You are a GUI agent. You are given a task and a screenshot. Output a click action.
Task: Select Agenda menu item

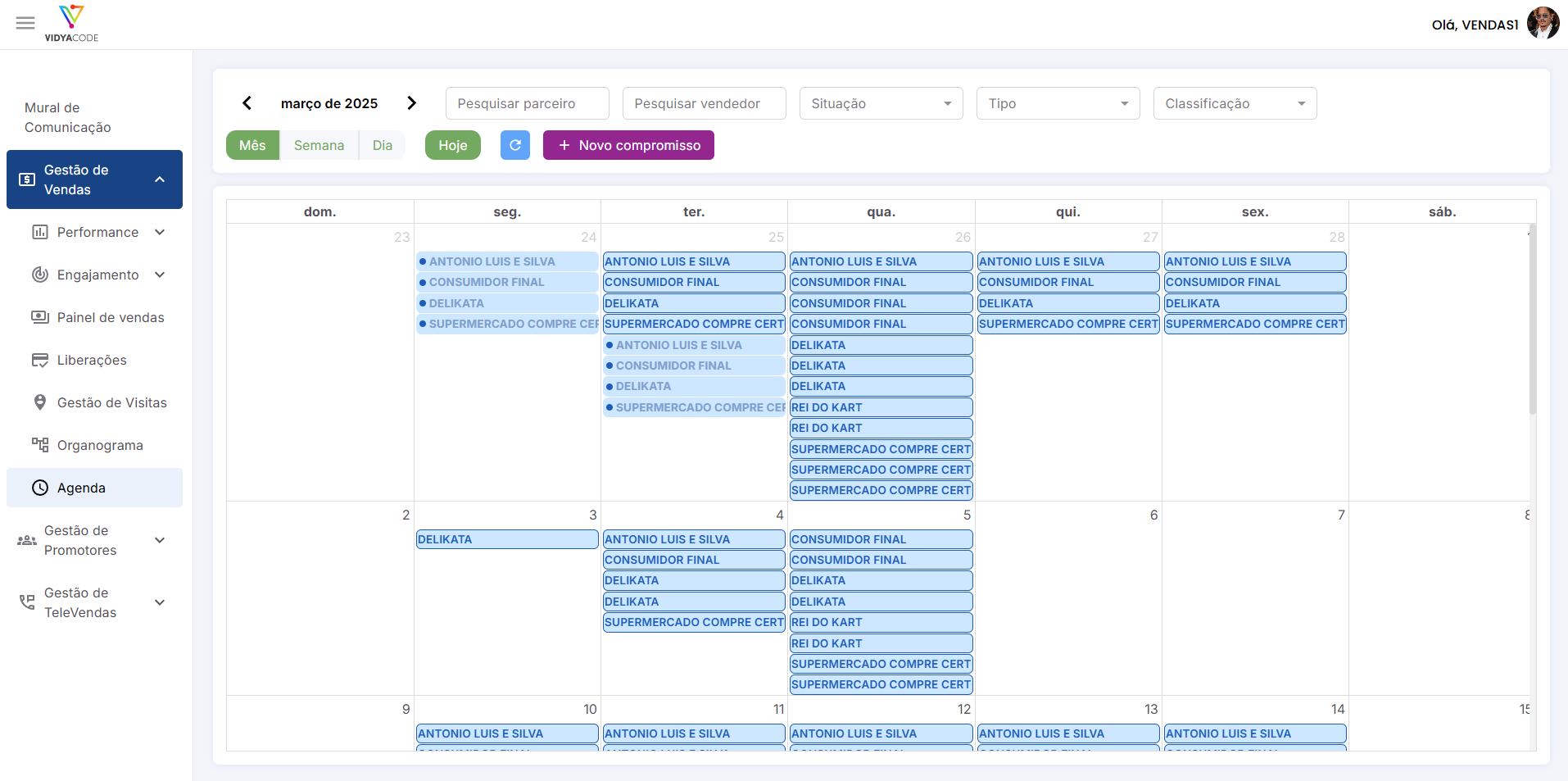[x=94, y=488]
